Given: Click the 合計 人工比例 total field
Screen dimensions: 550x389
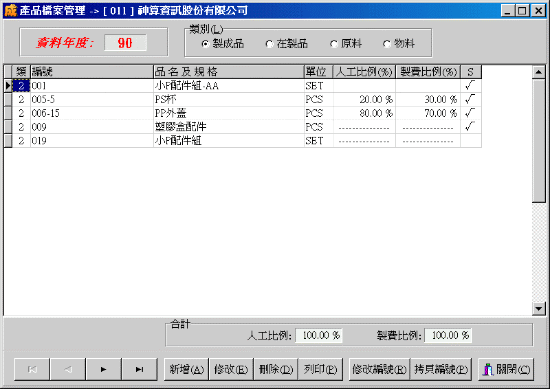Looking at the screenshot, I should pyautogui.click(x=319, y=335).
